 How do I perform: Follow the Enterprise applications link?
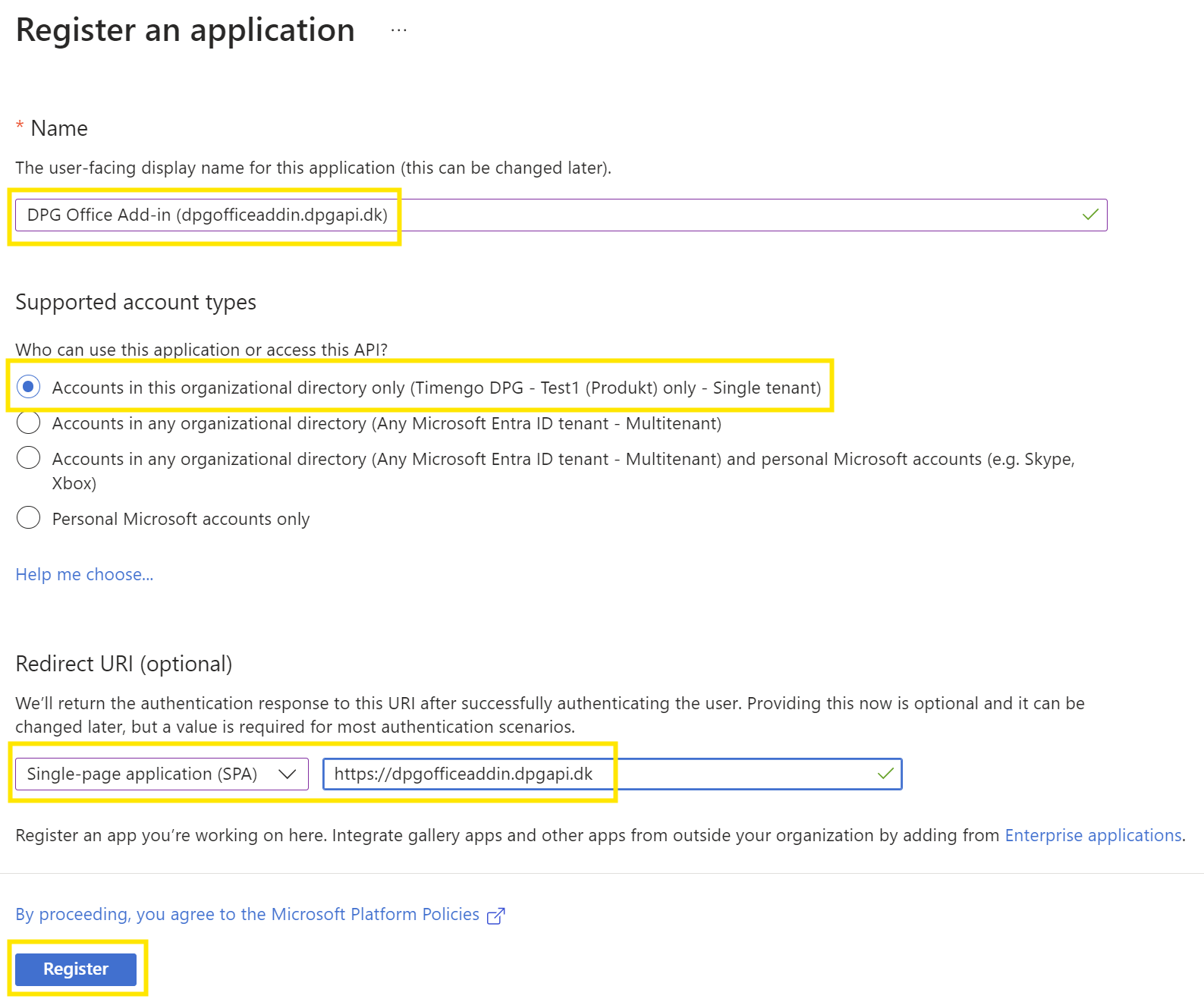click(x=1092, y=835)
